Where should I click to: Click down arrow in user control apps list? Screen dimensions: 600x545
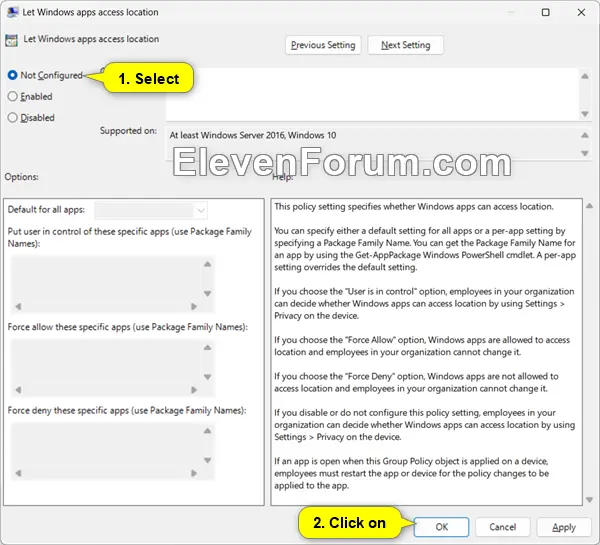(x=207, y=294)
